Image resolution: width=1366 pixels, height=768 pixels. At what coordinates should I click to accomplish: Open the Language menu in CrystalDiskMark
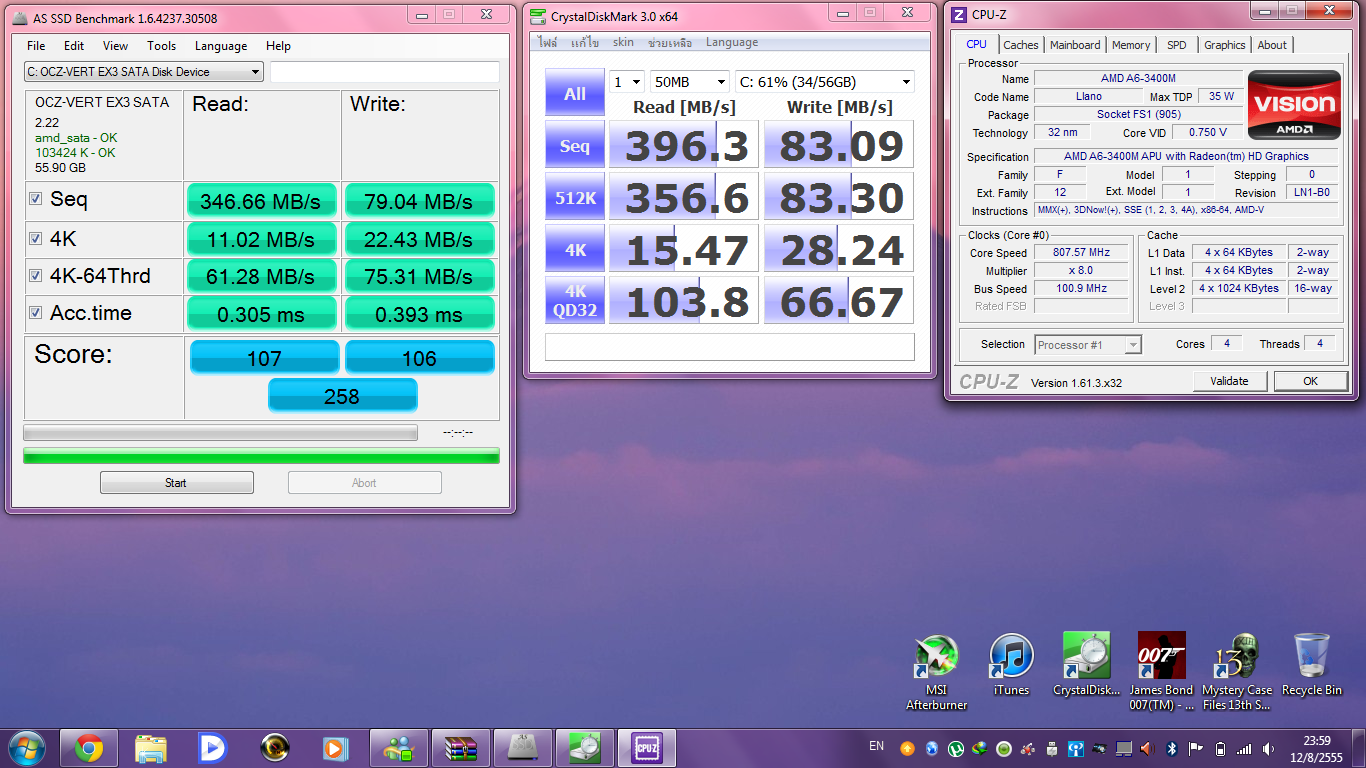point(732,42)
